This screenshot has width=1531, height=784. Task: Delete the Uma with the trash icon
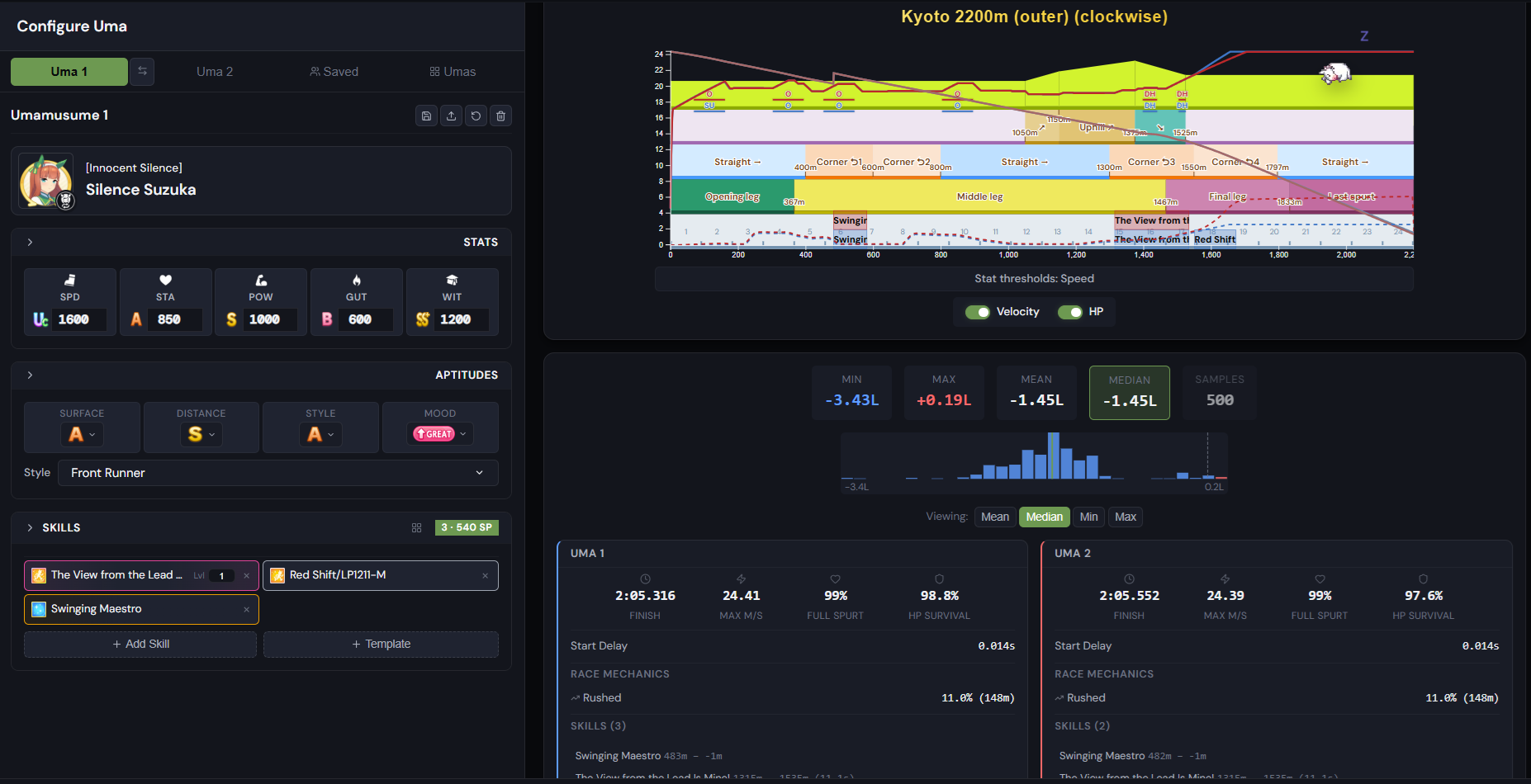[x=500, y=116]
